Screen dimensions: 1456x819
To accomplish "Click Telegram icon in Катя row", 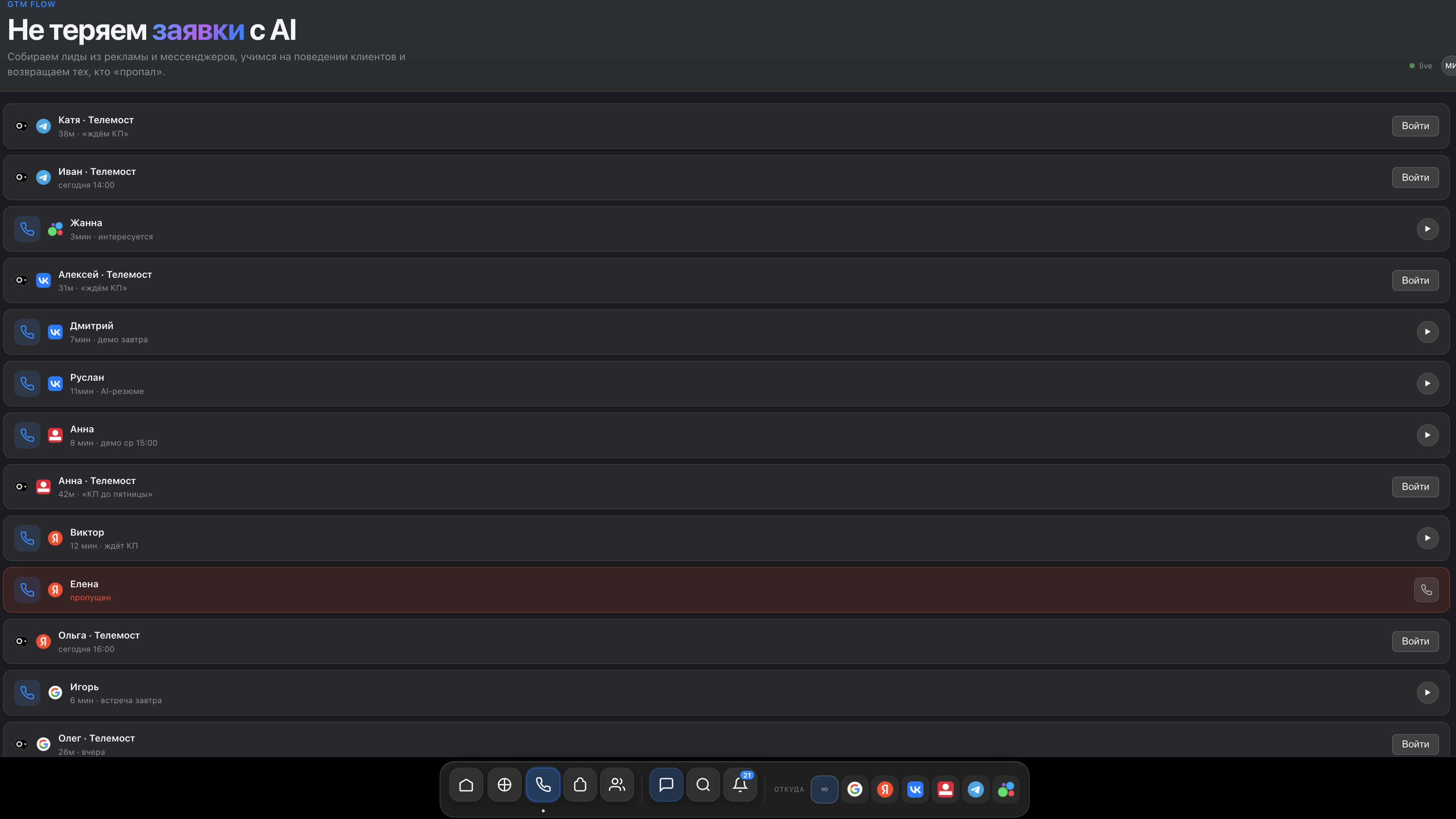I will pyautogui.click(x=44, y=126).
